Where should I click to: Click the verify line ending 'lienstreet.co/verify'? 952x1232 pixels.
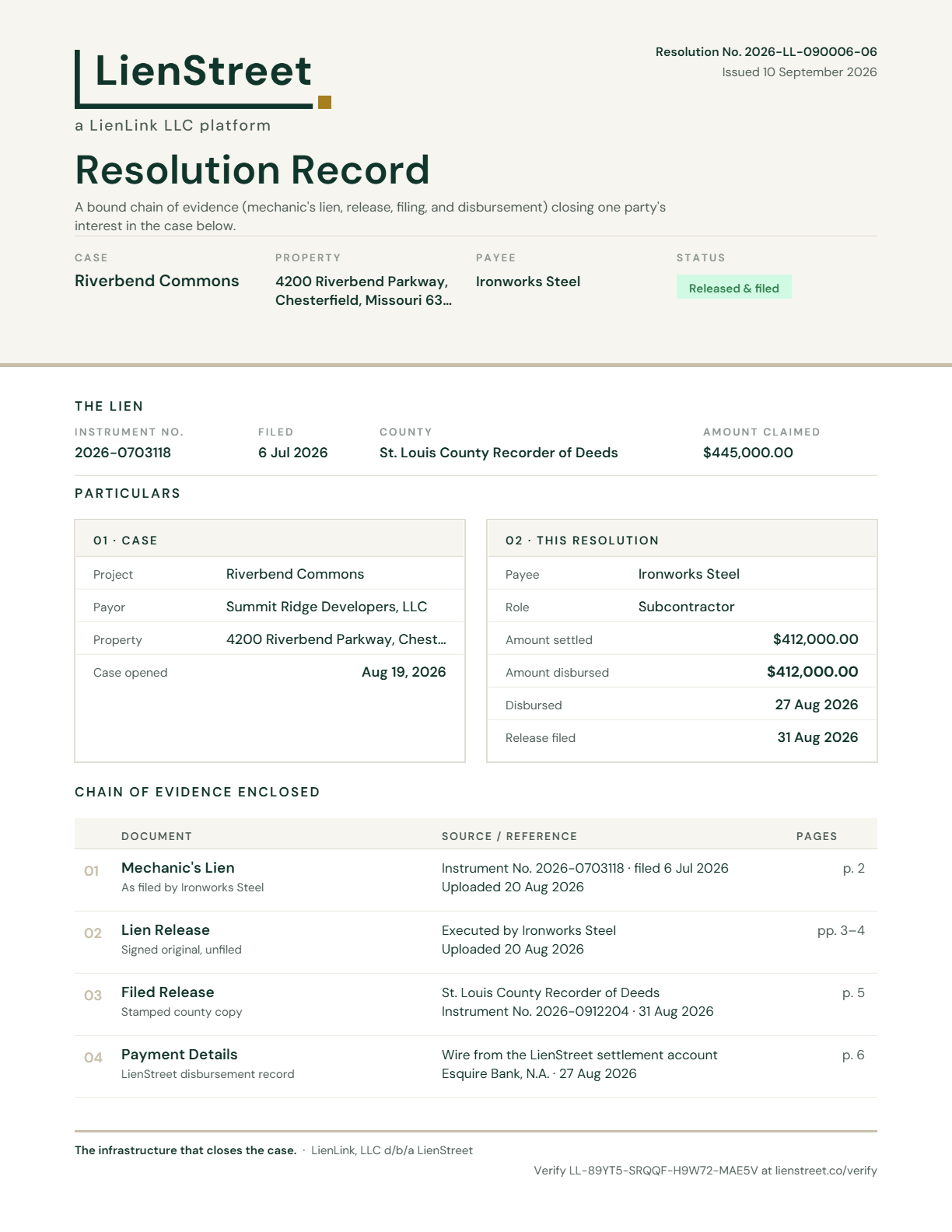click(705, 1171)
